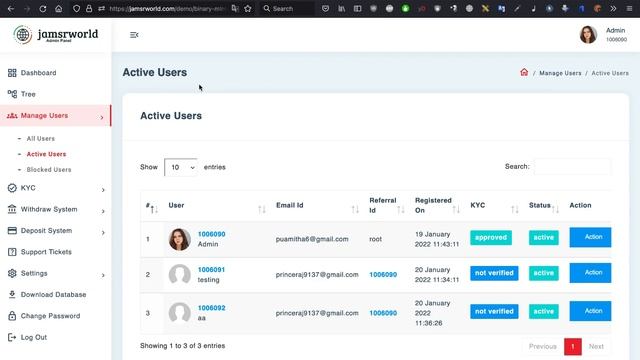
Task: Click Manage Users breadcrumb link
Action: pyautogui.click(x=560, y=73)
